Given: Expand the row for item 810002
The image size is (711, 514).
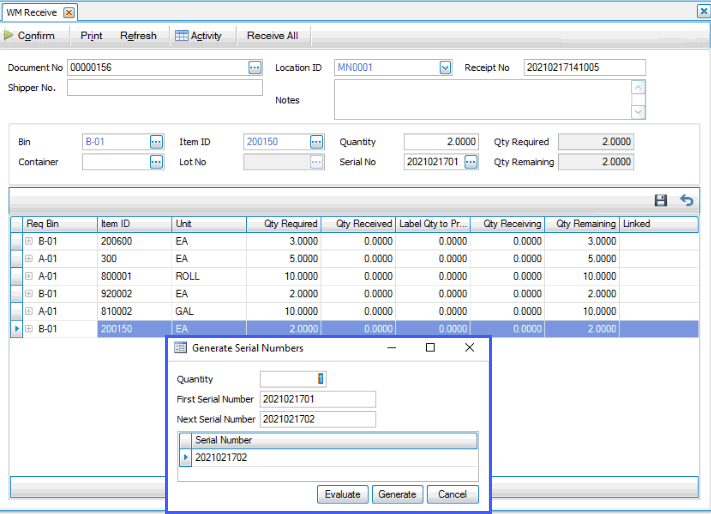Looking at the screenshot, I should click(29, 311).
